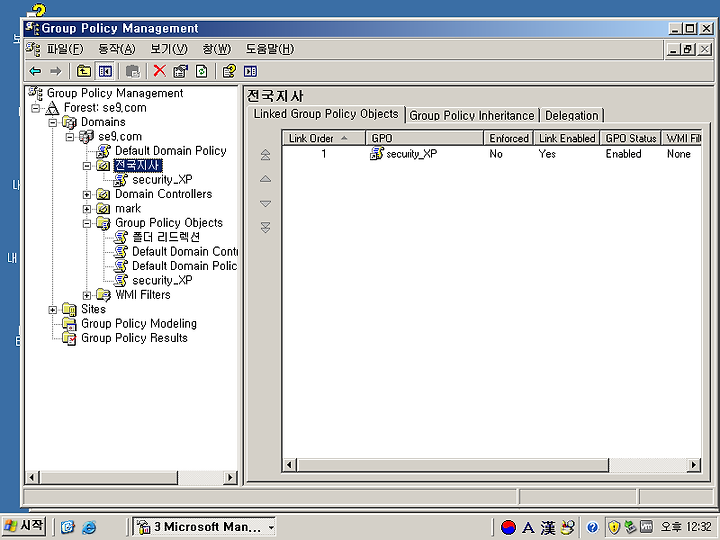Click the security shield tray icon
720x540 pixels.
pos(614,527)
